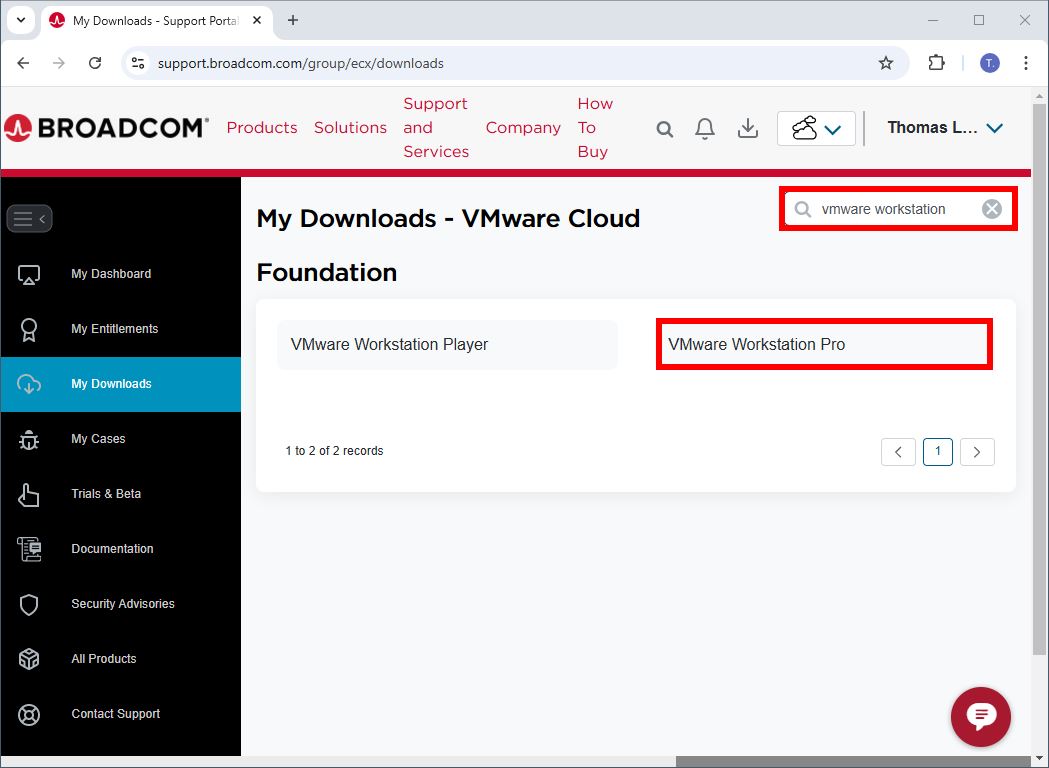Open the Products menu
The image size is (1049, 768).
[x=261, y=128]
